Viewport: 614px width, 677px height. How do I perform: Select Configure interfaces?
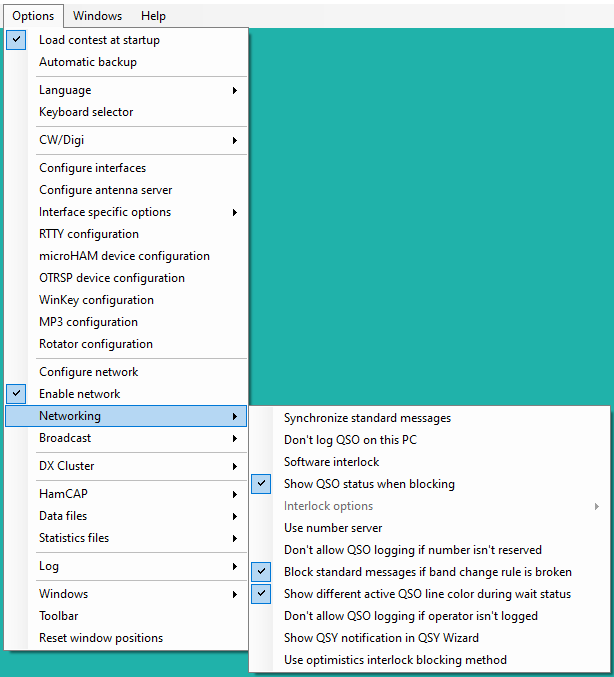[x=126, y=168]
